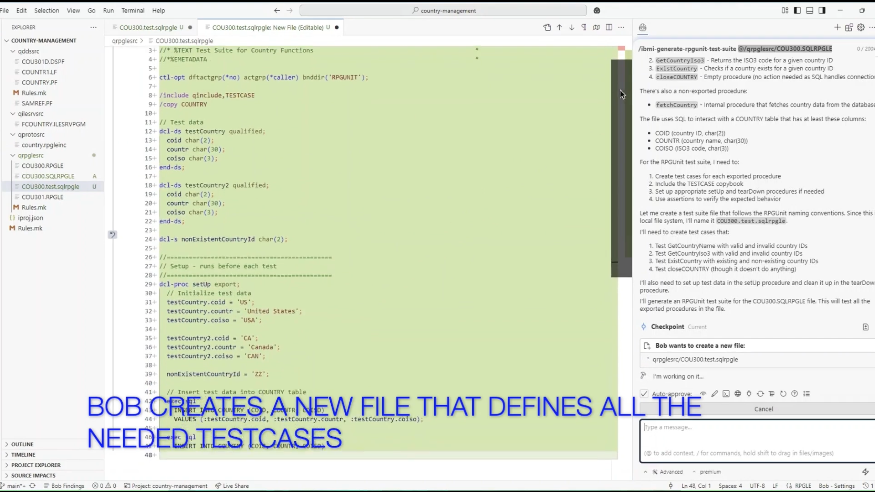Viewport: 878px width, 492px height.
Task: Click the Type a message input
Action: (x=758, y=441)
